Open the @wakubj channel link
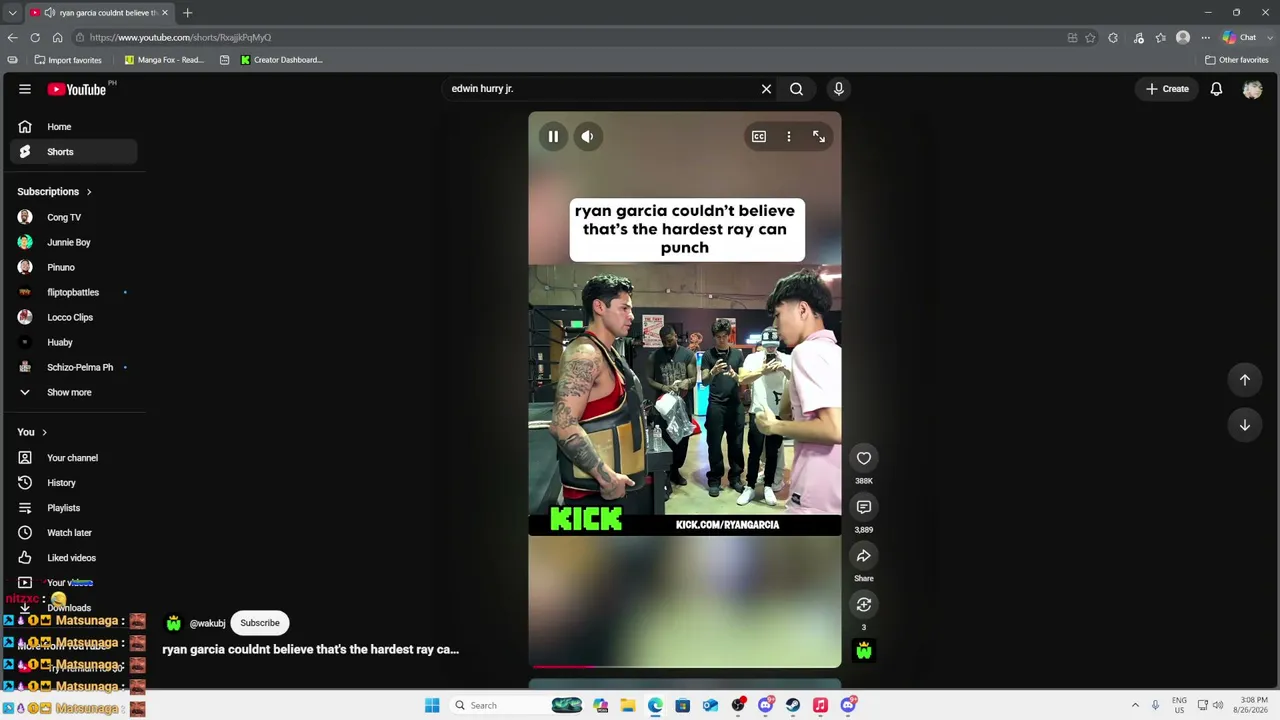This screenshot has width=1280, height=720. [207, 623]
